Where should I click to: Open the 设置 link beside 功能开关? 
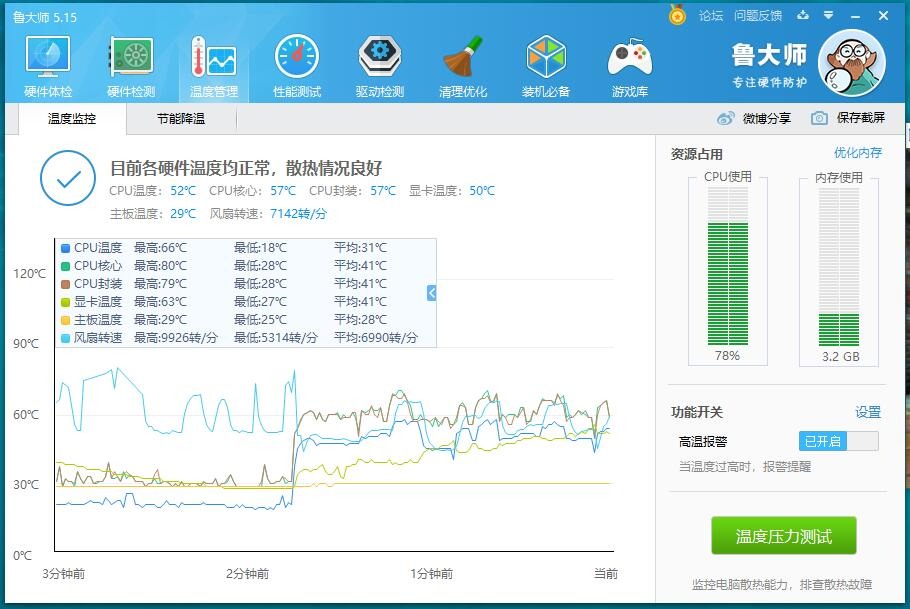(x=868, y=412)
